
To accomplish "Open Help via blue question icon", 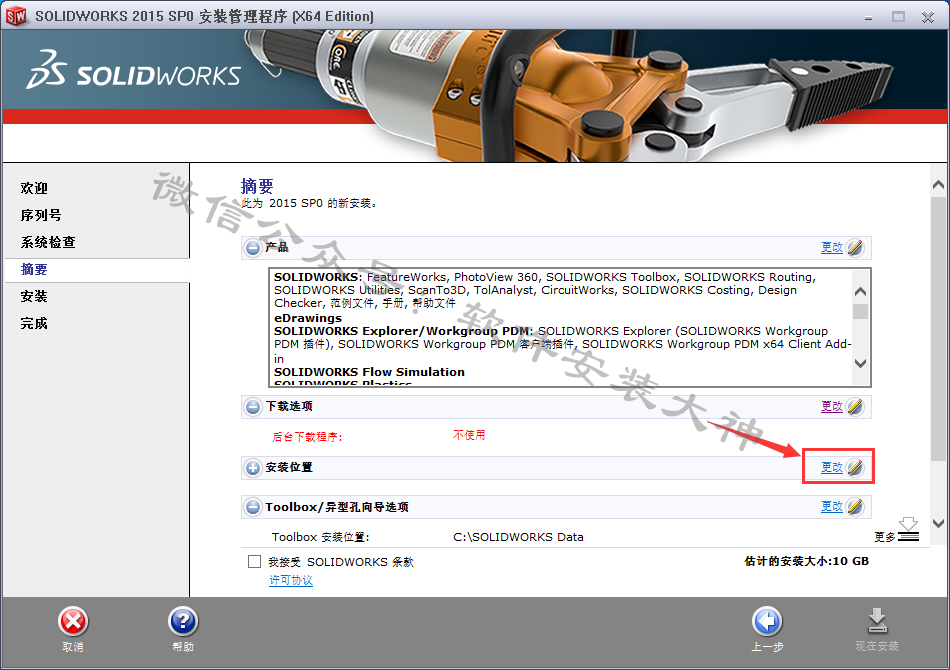I will tap(183, 622).
